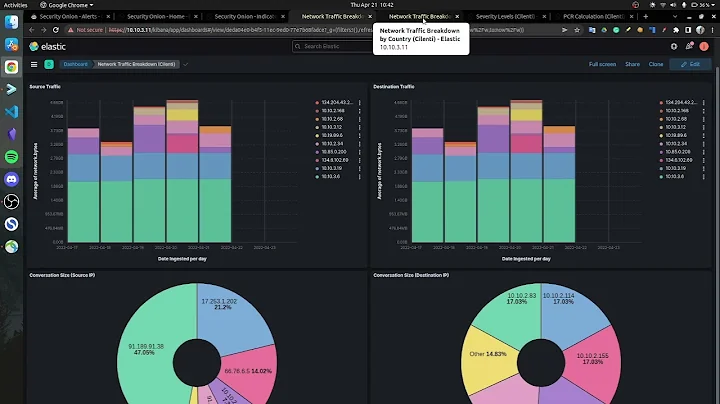Toggle 10.10.3.6 series in Destination Traffic legend

tap(675, 176)
